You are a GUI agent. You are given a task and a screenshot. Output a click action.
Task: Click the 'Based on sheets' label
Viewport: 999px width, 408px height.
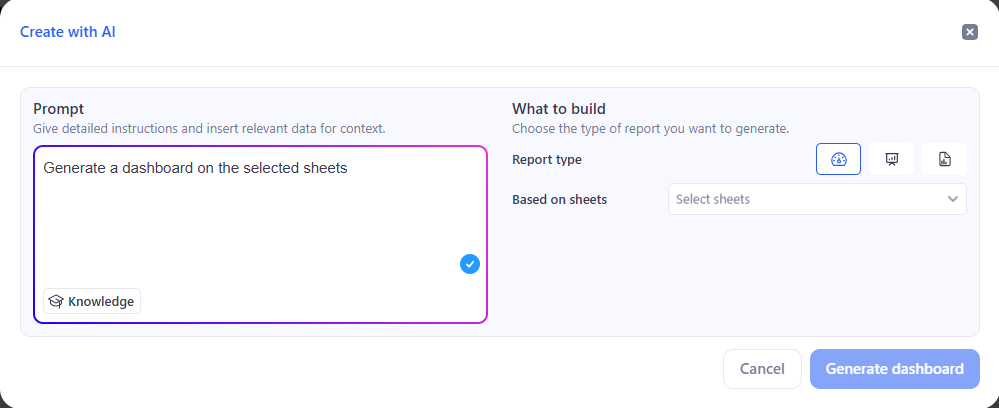(x=559, y=199)
